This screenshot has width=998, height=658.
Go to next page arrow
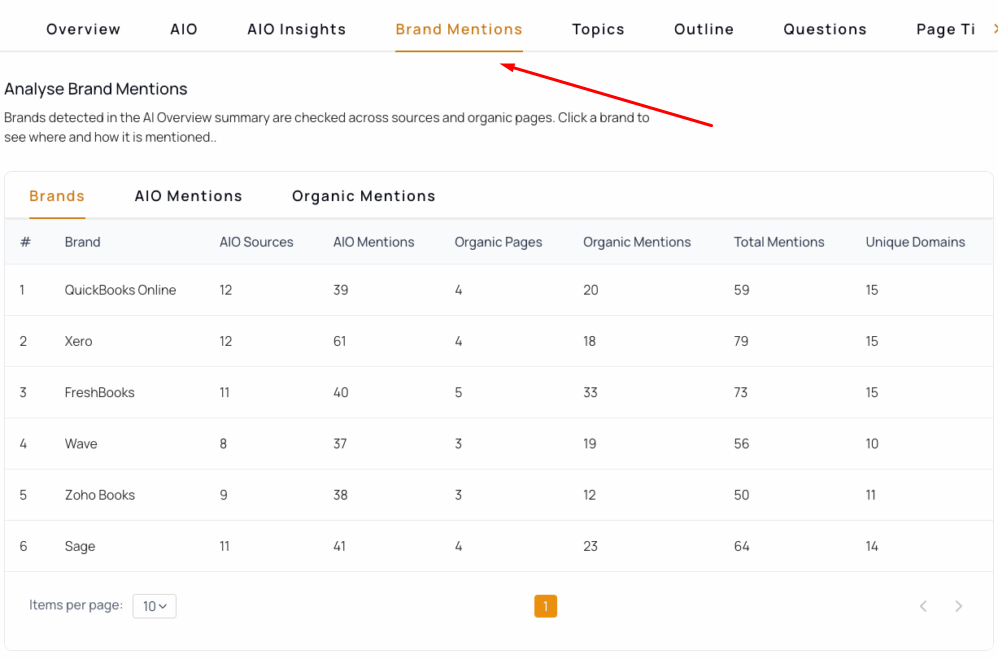(x=959, y=606)
